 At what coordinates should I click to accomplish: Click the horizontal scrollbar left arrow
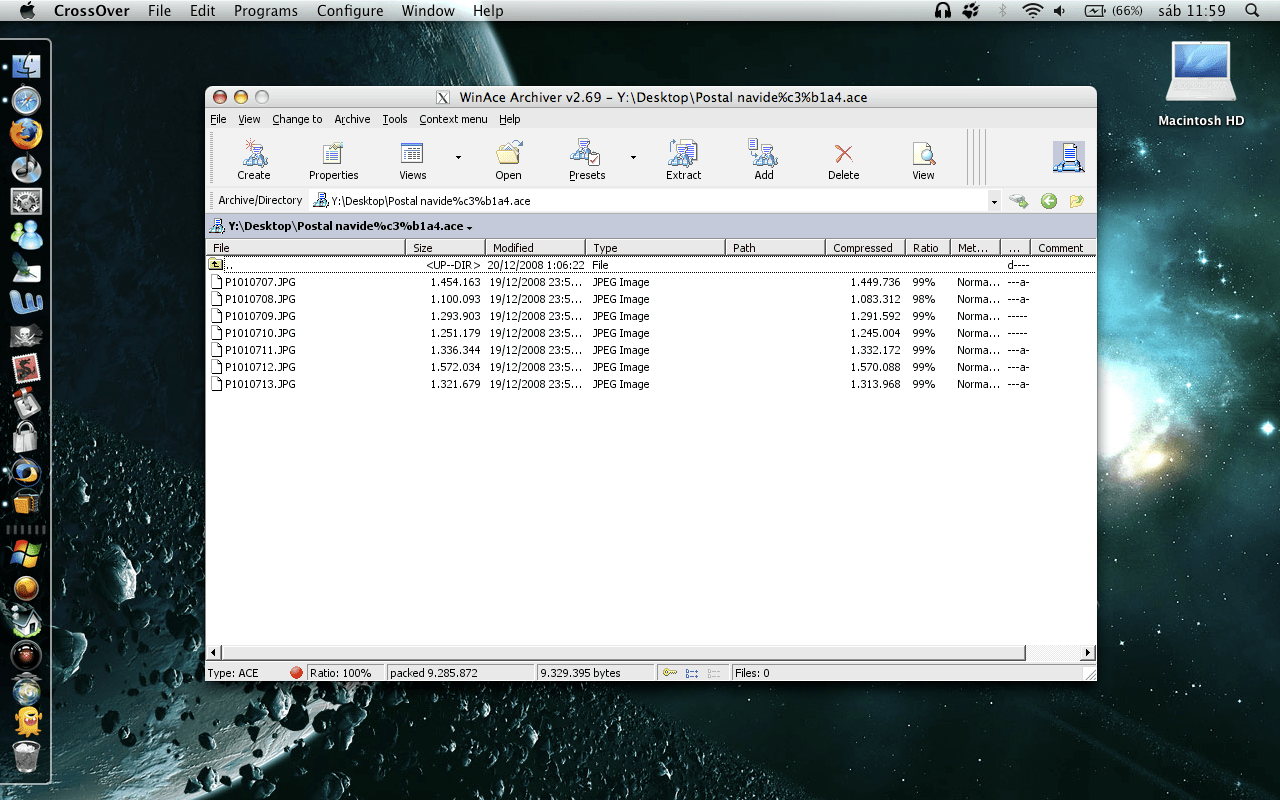pos(214,653)
